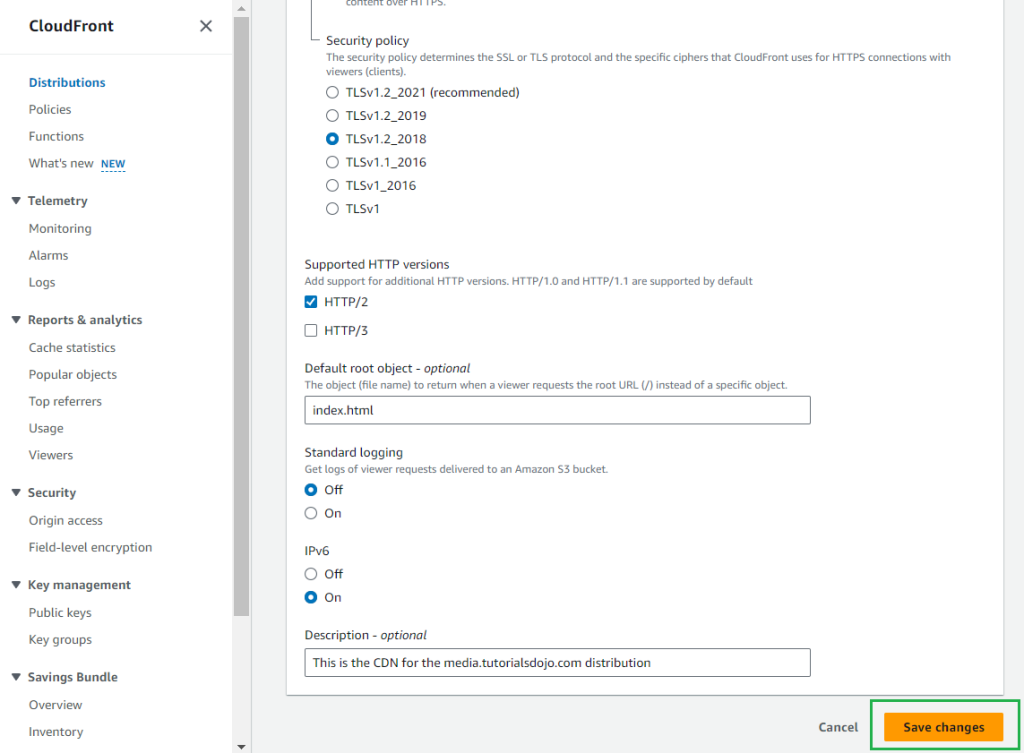This screenshot has height=753, width=1024.
Task: Uncheck the HTTP/2 checkbox
Action: coord(311,302)
